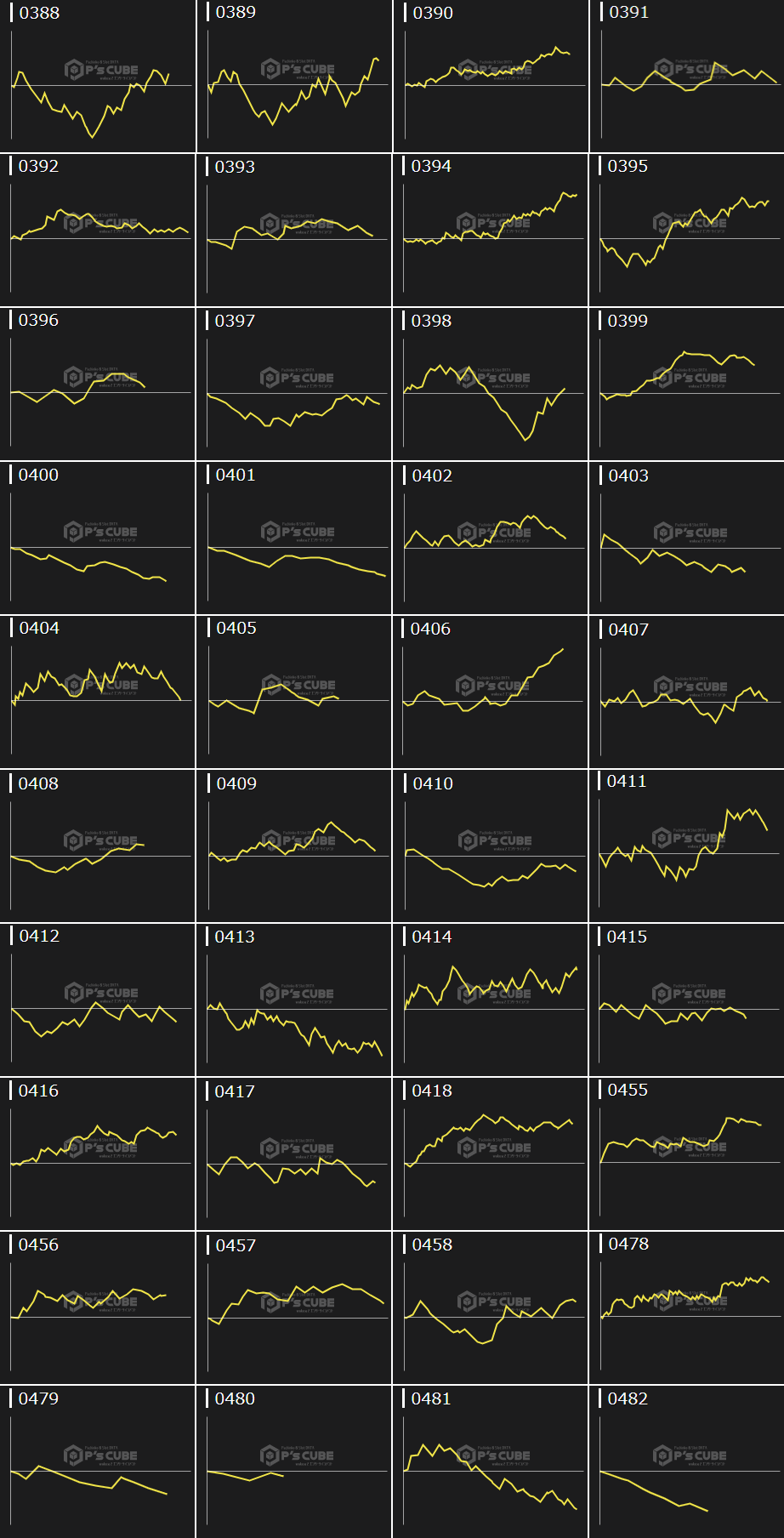
Task: Click the 0406 graph thumbnail
Action: tap(490, 692)
